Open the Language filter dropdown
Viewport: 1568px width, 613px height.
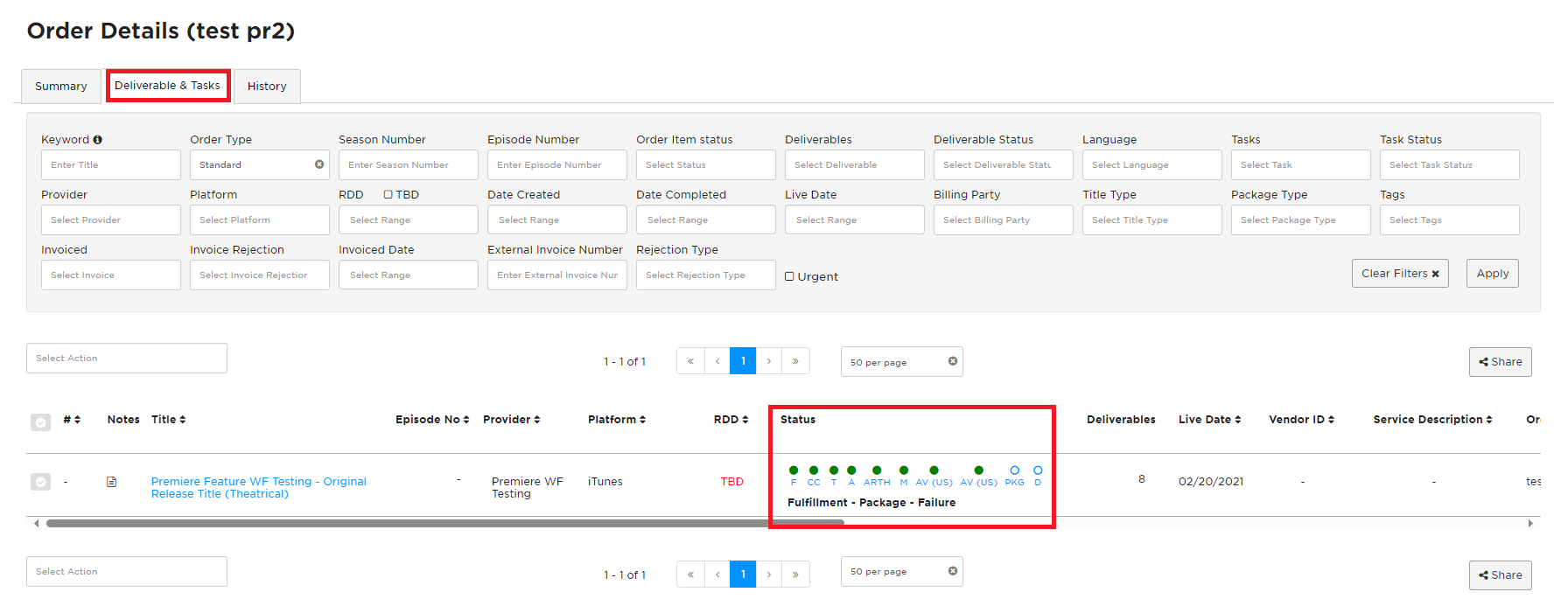[x=1151, y=164]
